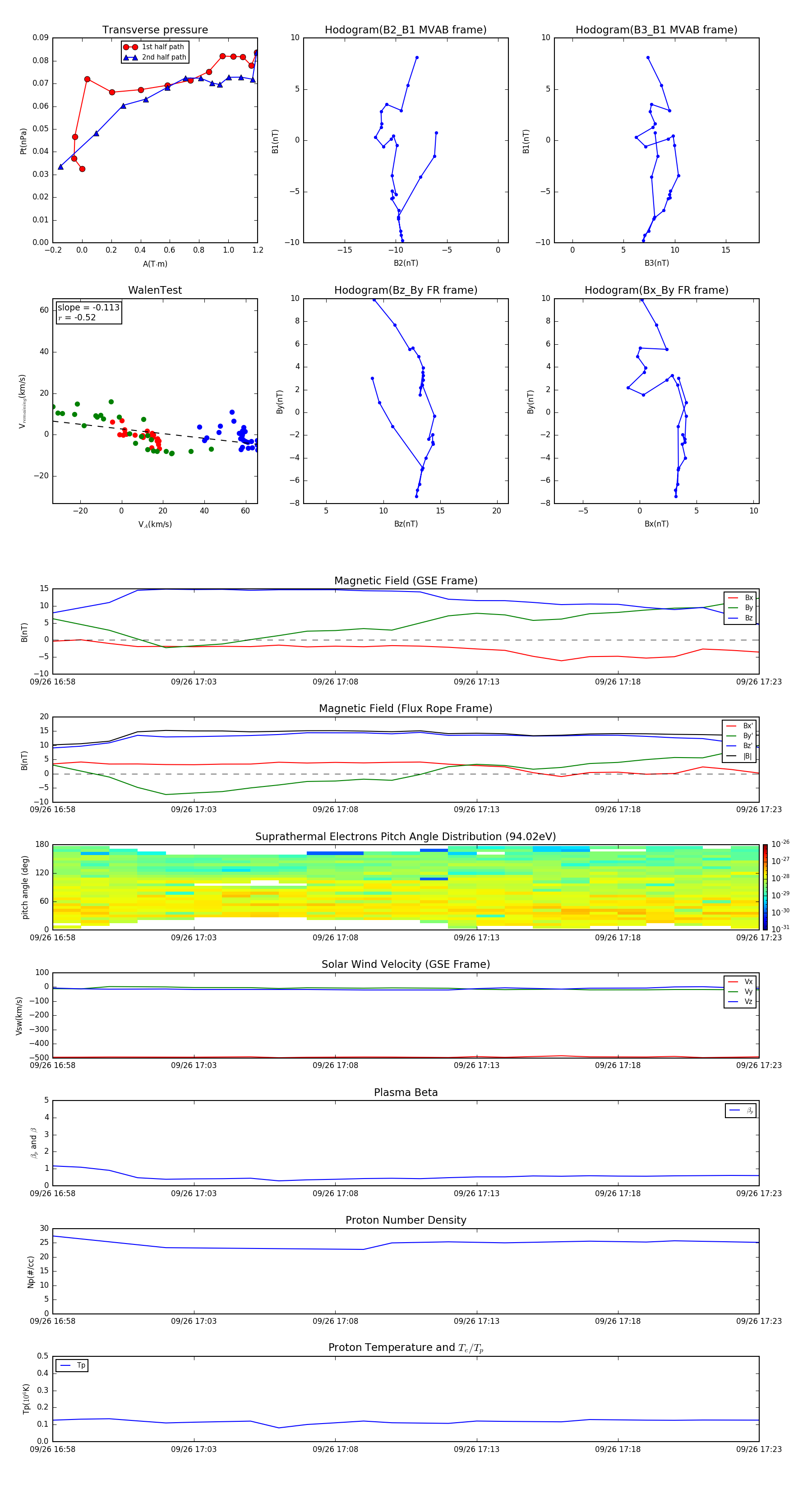This screenshot has width=812, height=1489.
Task: Click the Hodogram(Bx_By FR frame) title
Action: tap(656, 290)
